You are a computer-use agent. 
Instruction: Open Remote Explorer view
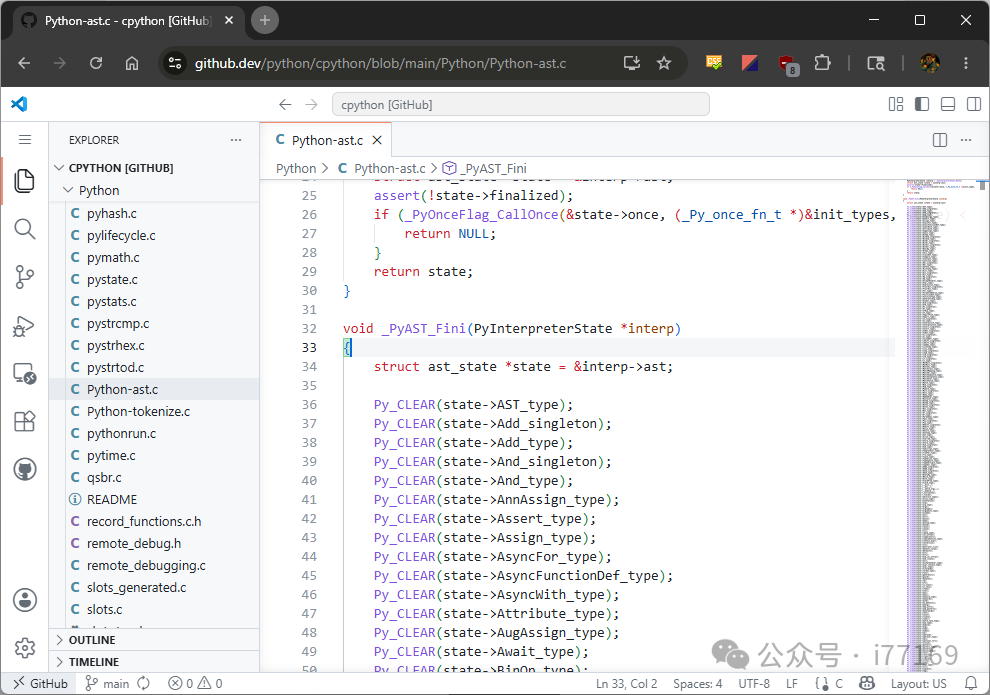[25, 374]
